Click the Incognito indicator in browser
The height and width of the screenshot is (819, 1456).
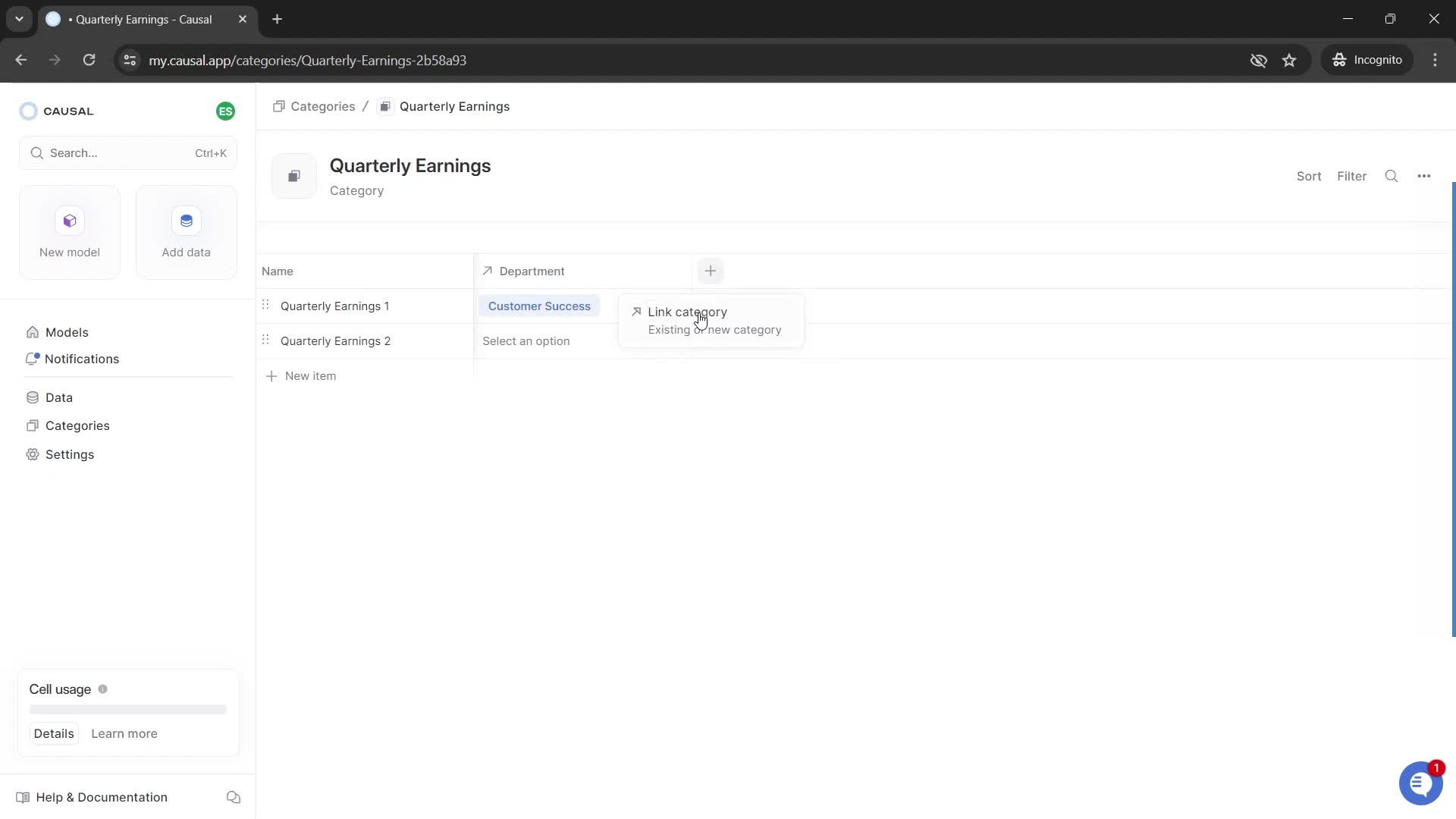point(1372,60)
